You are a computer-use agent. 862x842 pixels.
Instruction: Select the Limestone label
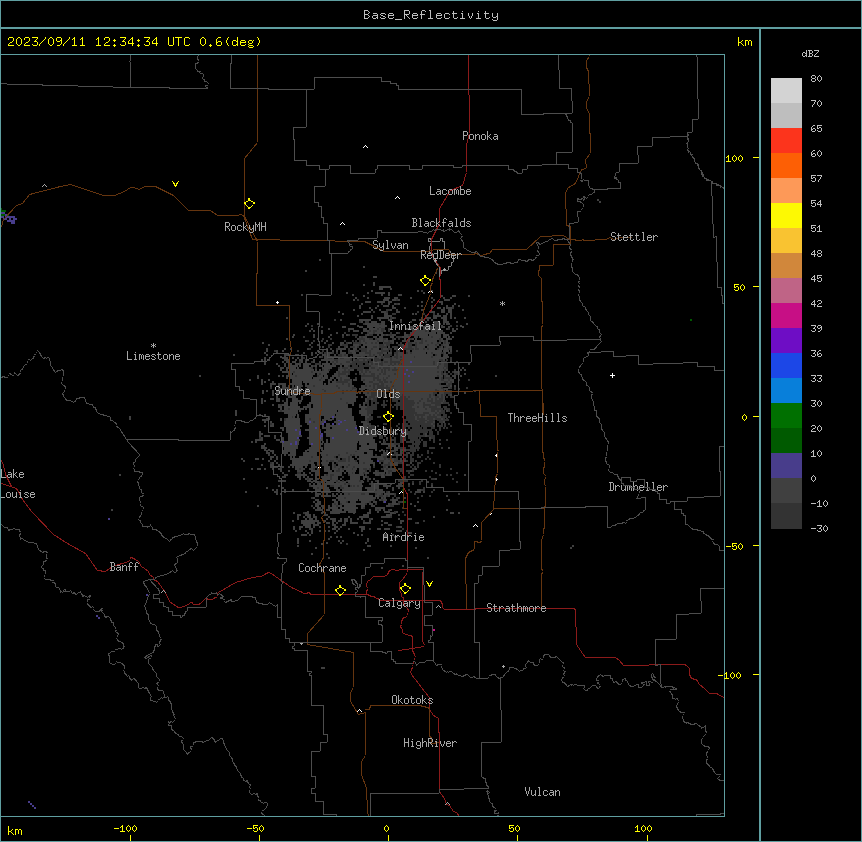coord(153,356)
